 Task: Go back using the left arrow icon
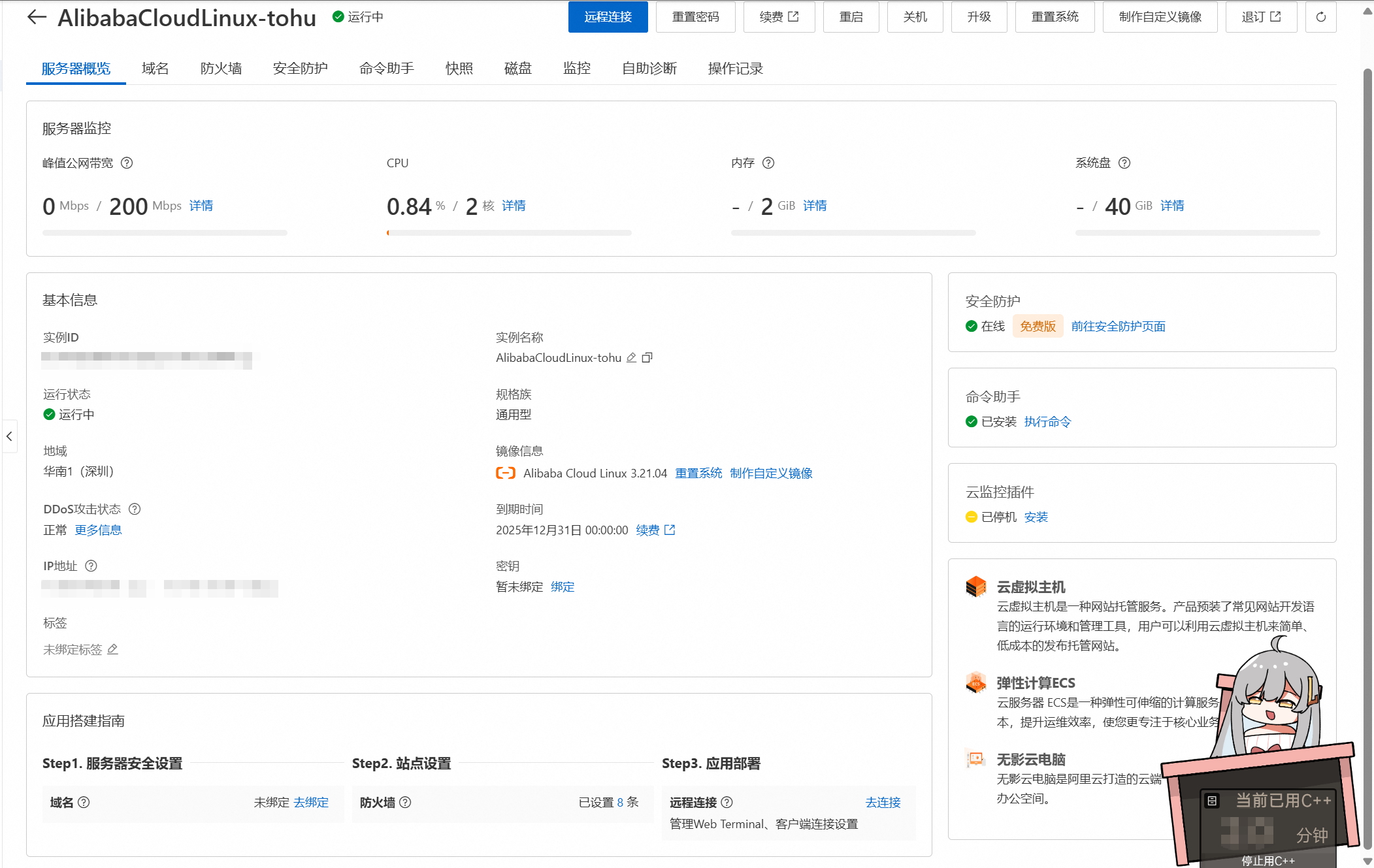coord(37,18)
